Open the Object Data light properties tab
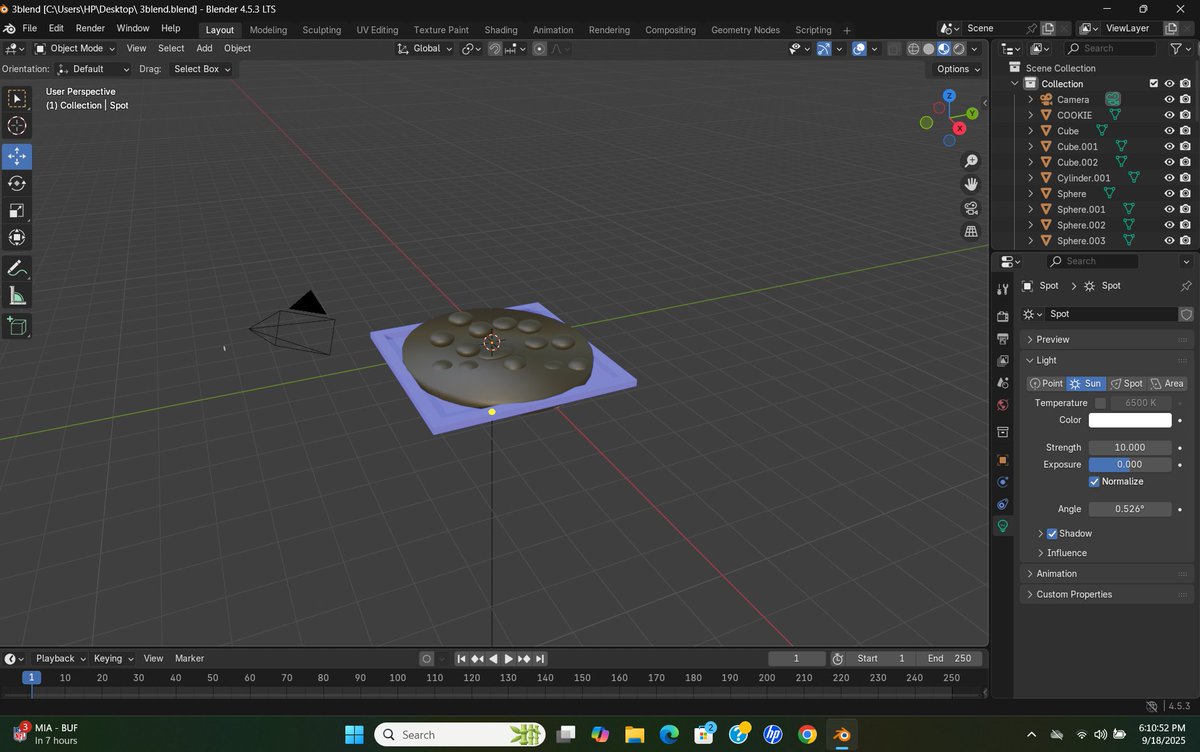The height and width of the screenshot is (752, 1200). [x=1003, y=526]
